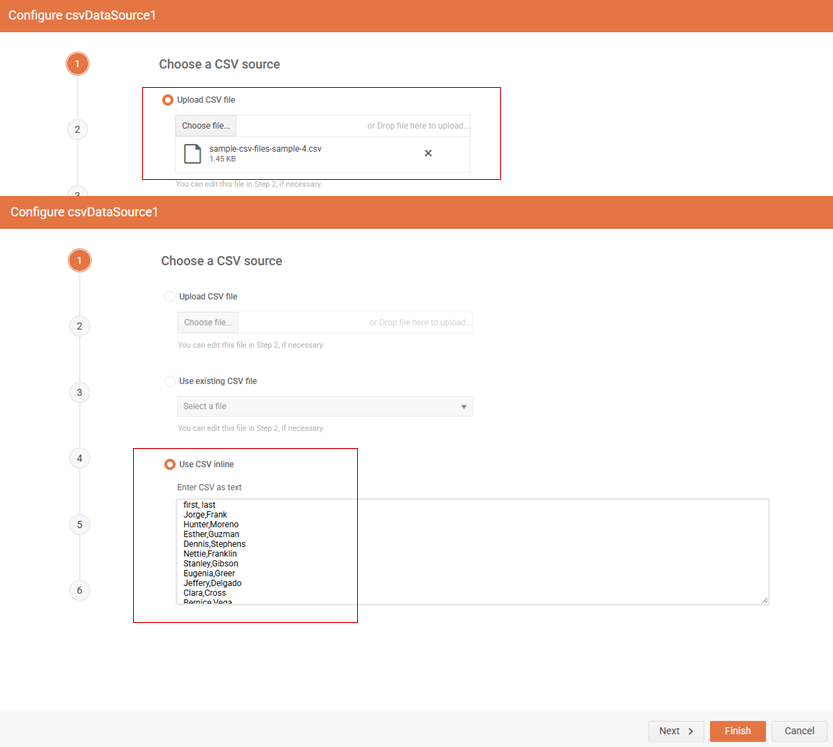The height and width of the screenshot is (747, 833).
Task: Click the disabled Choose file button in the lower panel
Action: pyautogui.click(x=208, y=322)
